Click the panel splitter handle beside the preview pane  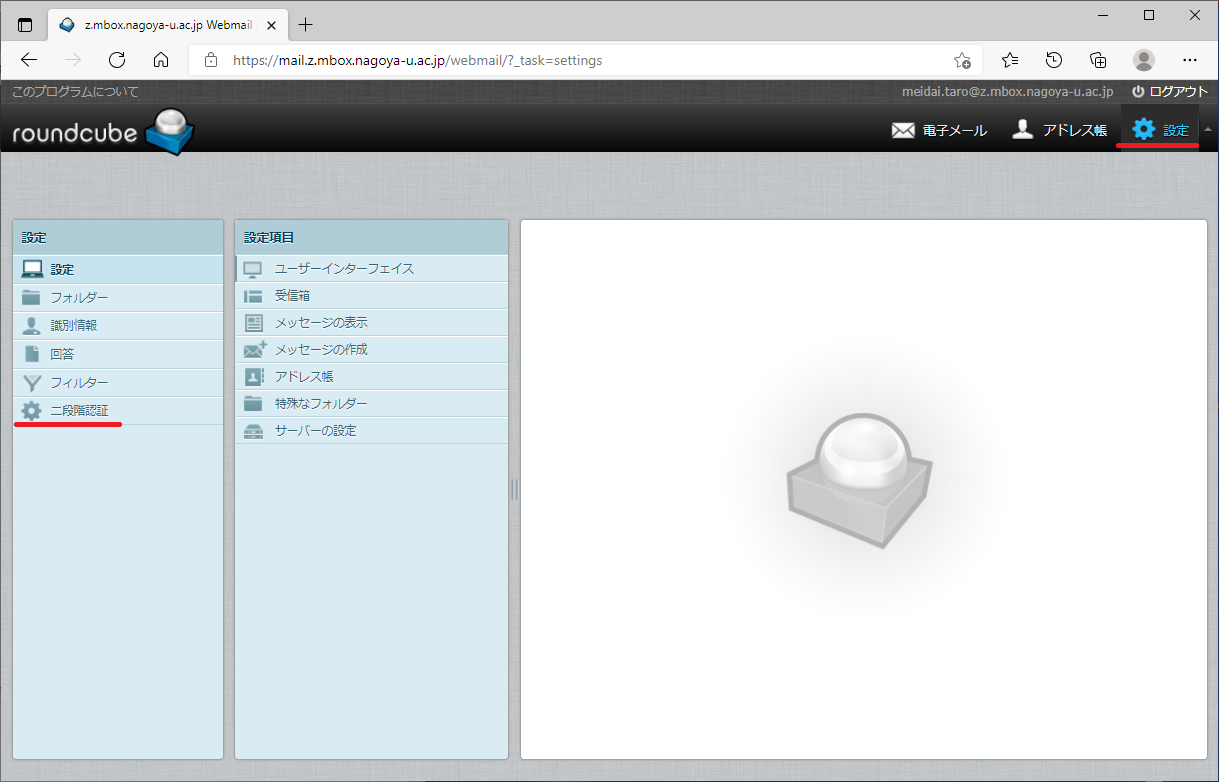(x=514, y=489)
